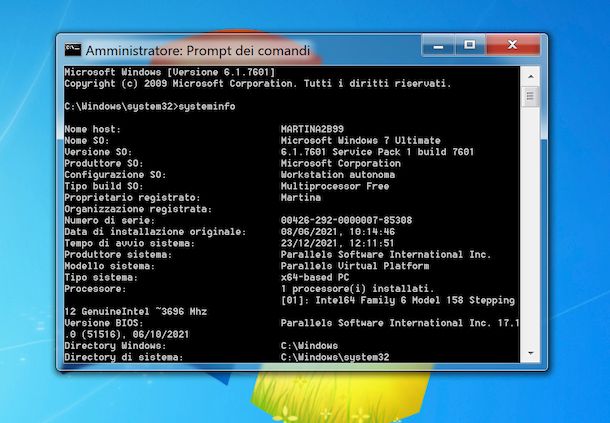Click the title text 'Amministratore: Prompt dei comandi'
Screen dimensions: 610x423
tap(198, 51)
